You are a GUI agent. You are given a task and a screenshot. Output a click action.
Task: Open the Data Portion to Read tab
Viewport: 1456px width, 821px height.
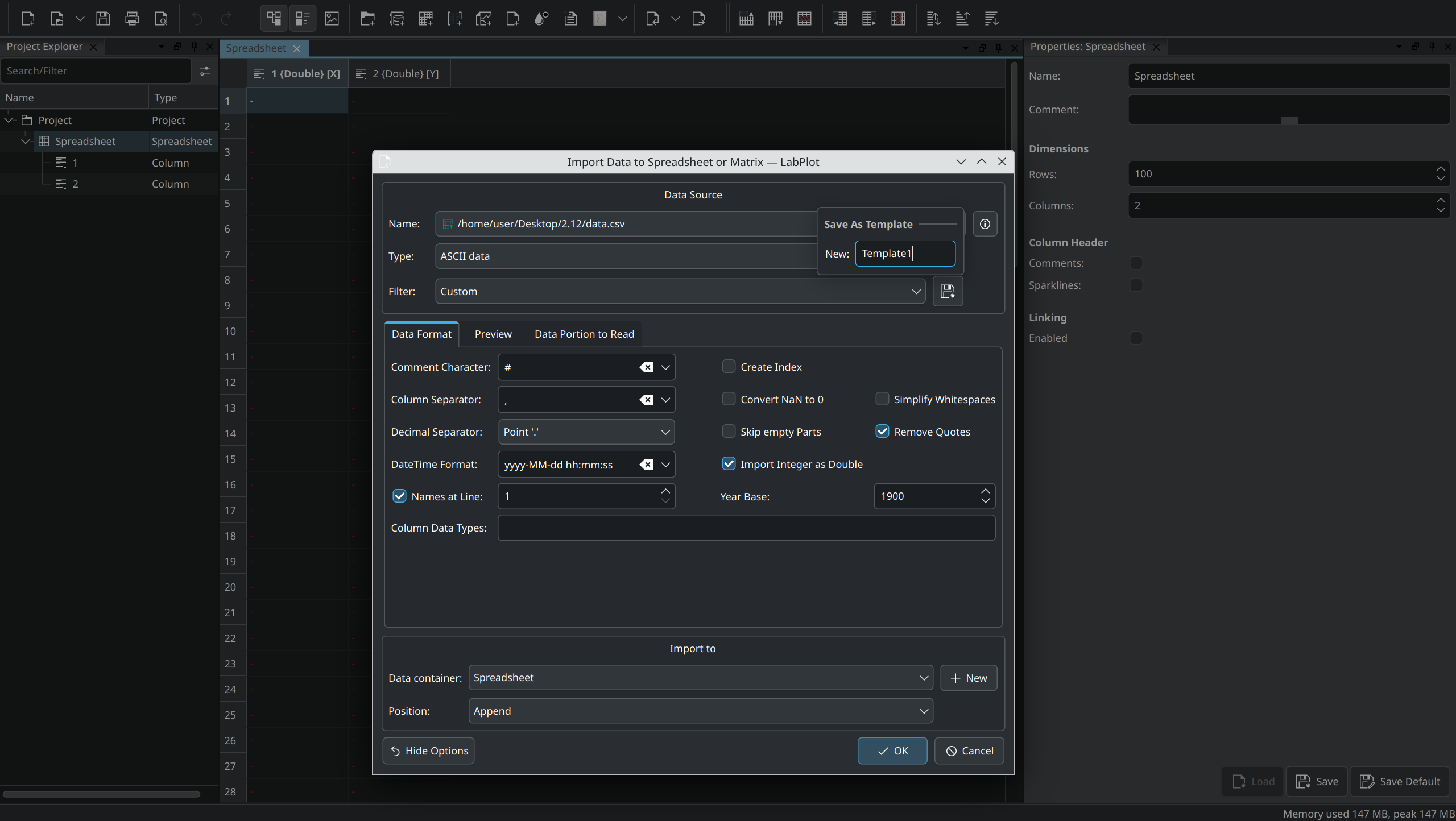[584, 334]
